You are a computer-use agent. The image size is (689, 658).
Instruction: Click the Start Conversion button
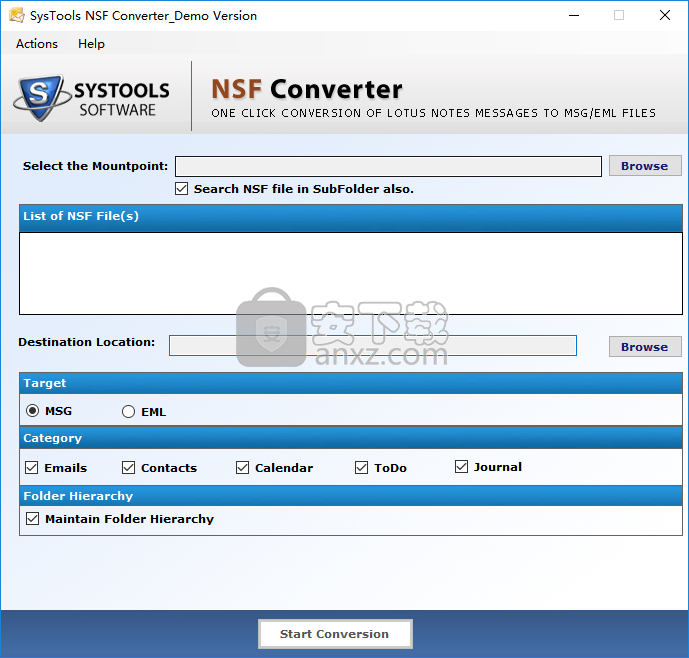tap(335, 634)
